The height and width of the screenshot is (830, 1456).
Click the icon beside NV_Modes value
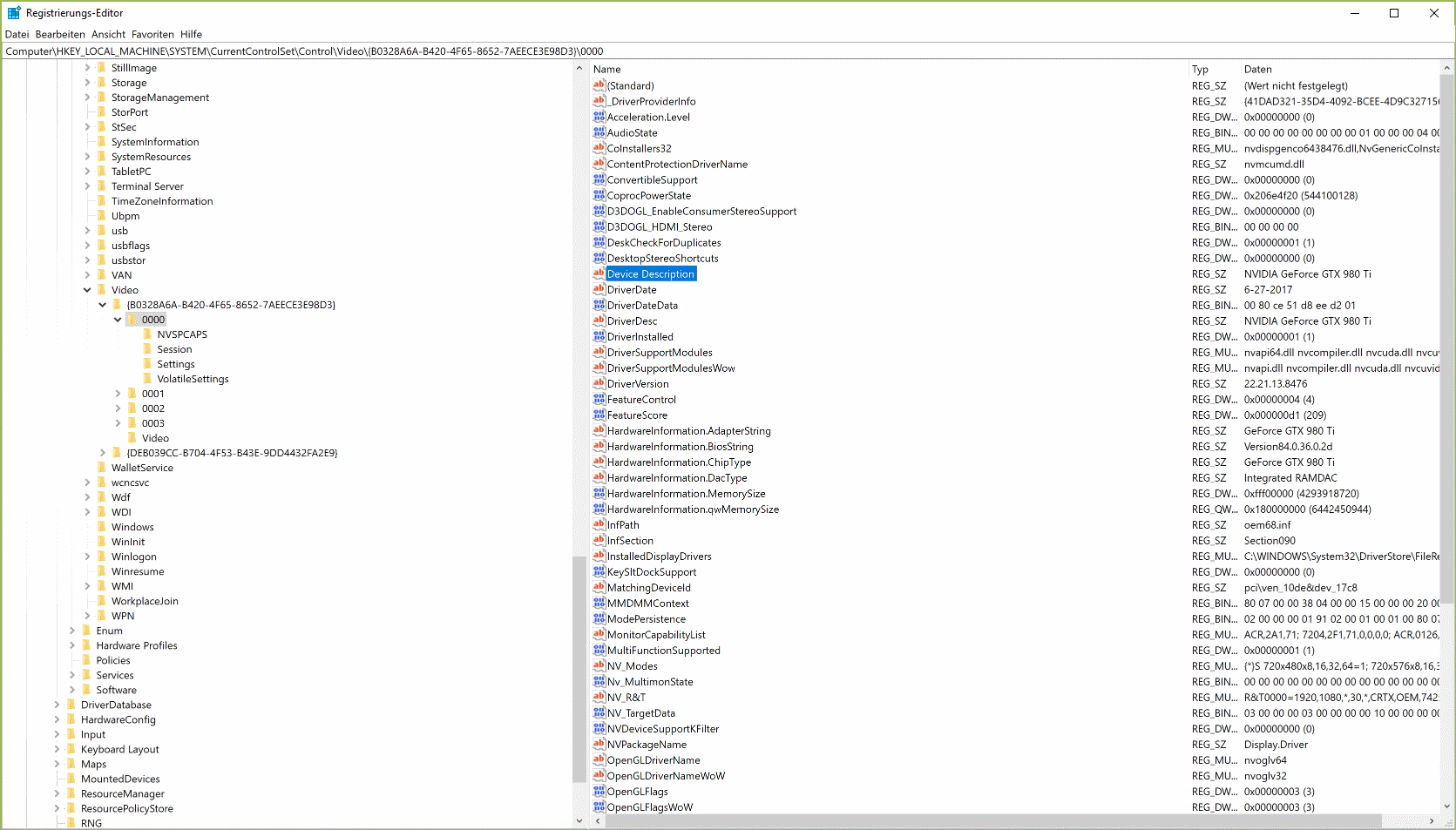(x=599, y=665)
